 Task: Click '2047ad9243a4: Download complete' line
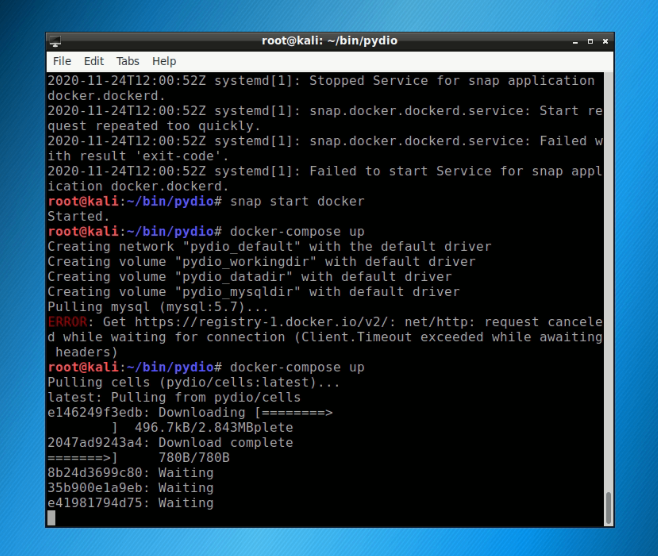click(x=170, y=443)
